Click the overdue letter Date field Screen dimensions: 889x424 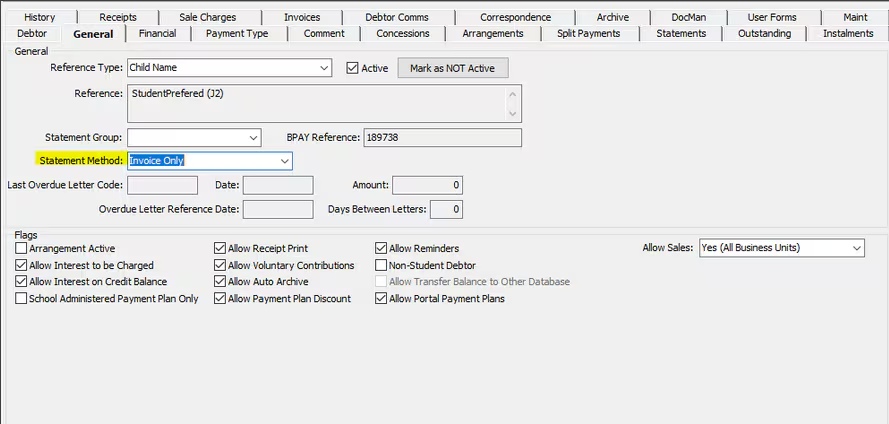click(x=278, y=185)
